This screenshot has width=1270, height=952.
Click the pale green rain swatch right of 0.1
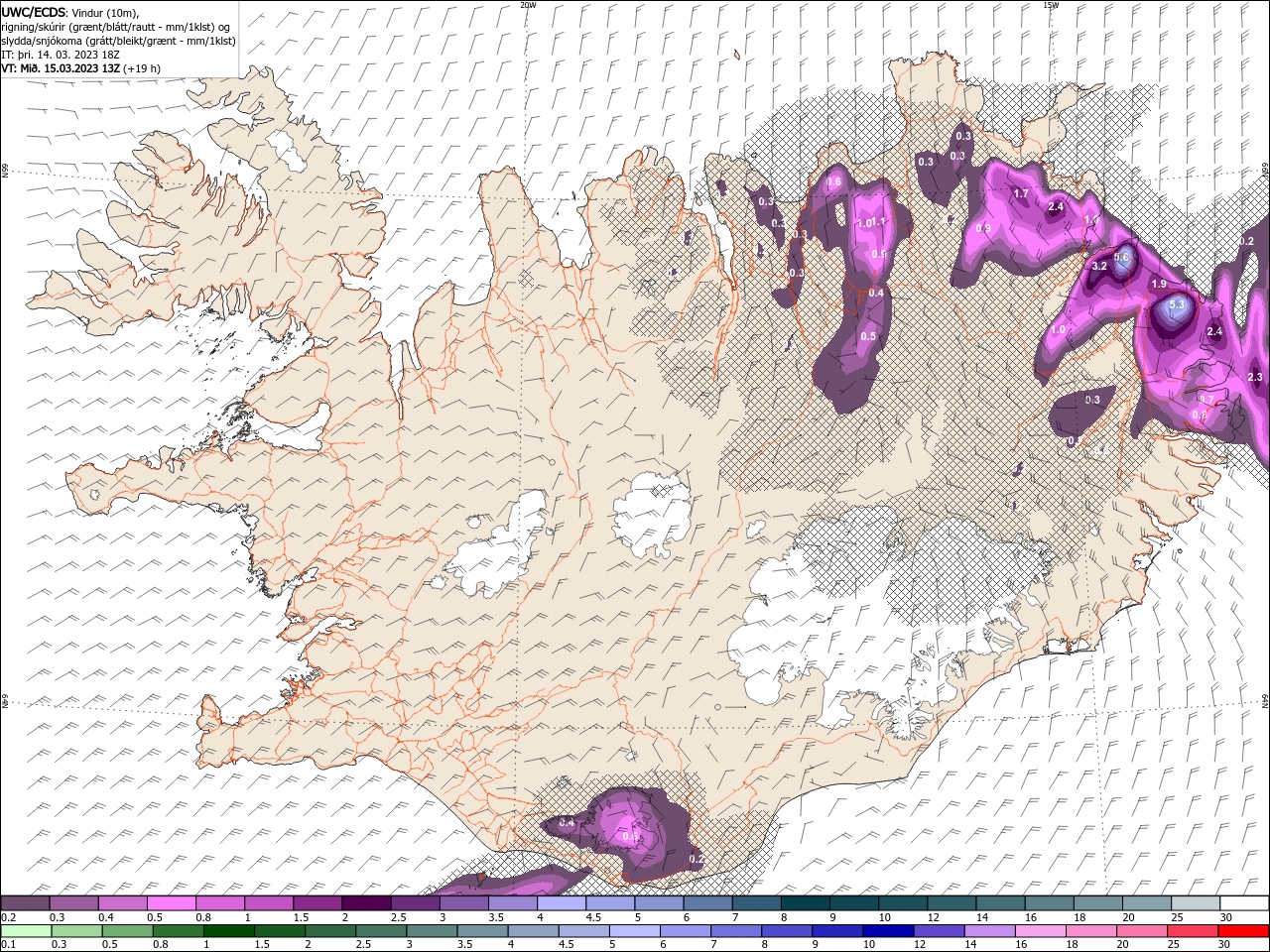(x=25, y=930)
